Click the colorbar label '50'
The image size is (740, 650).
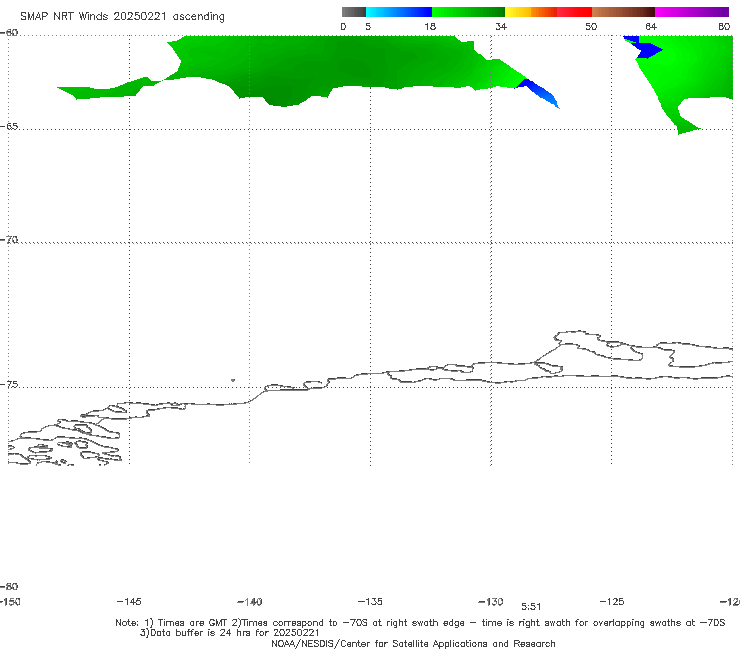click(x=591, y=26)
